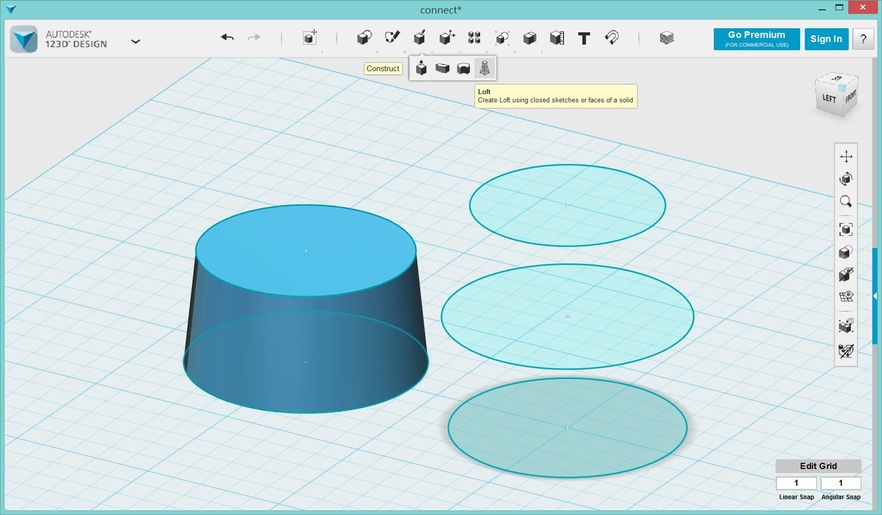
Task: Open the Modify tools menu
Action: click(447, 38)
